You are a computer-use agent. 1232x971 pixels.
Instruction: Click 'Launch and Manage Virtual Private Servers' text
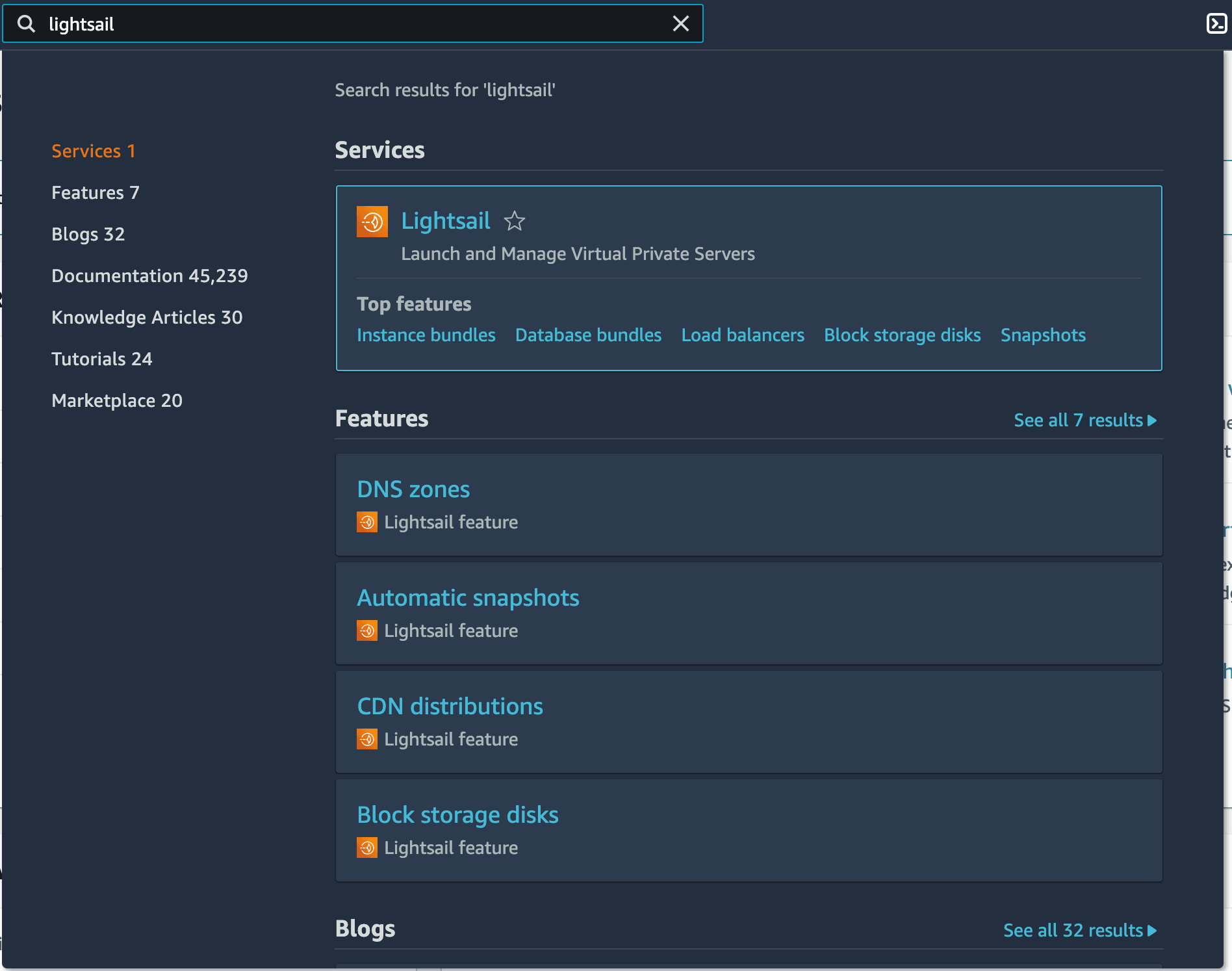click(x=578, y=253)
